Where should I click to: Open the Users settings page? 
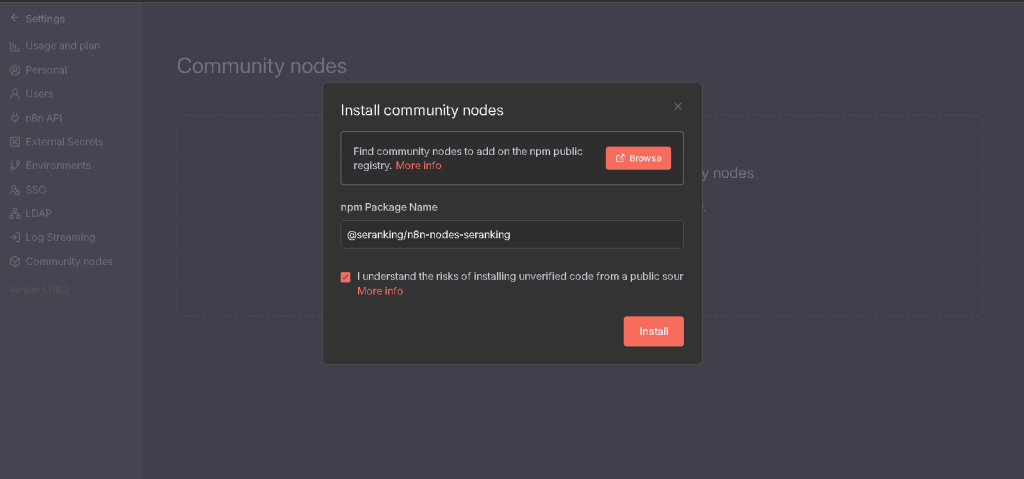tap(39, 94)
